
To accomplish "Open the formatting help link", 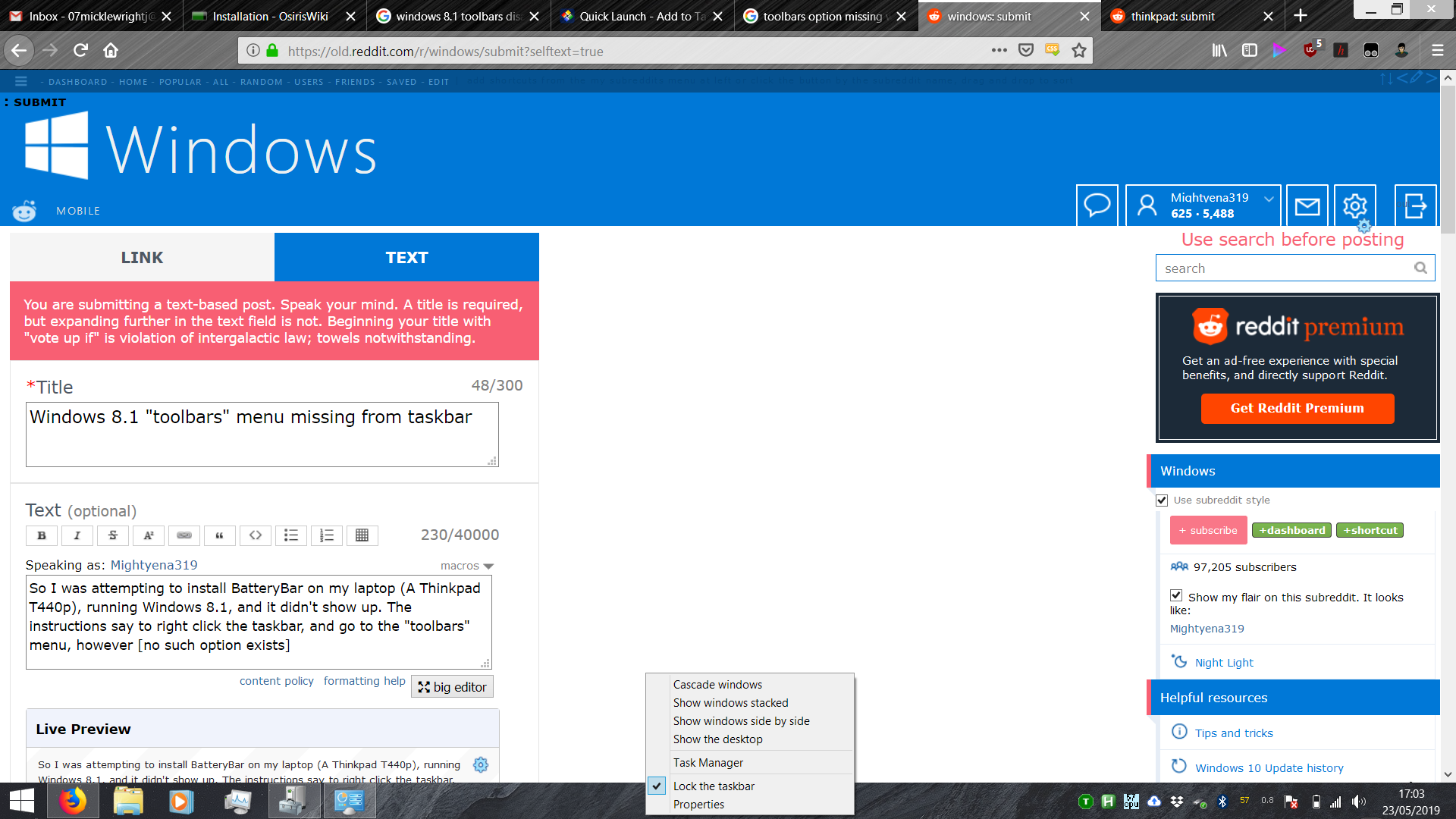I will pyautogui.click(x=364, y=681).
